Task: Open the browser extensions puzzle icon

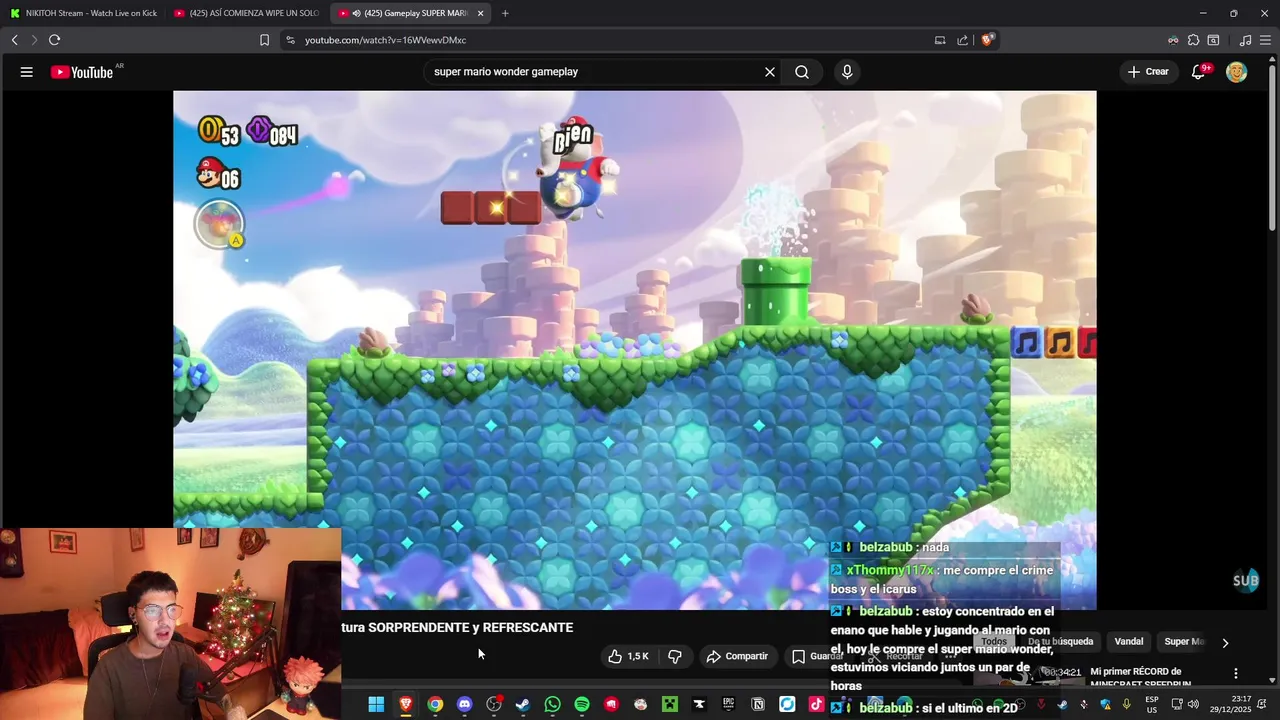Action: tap(1193, 40)
